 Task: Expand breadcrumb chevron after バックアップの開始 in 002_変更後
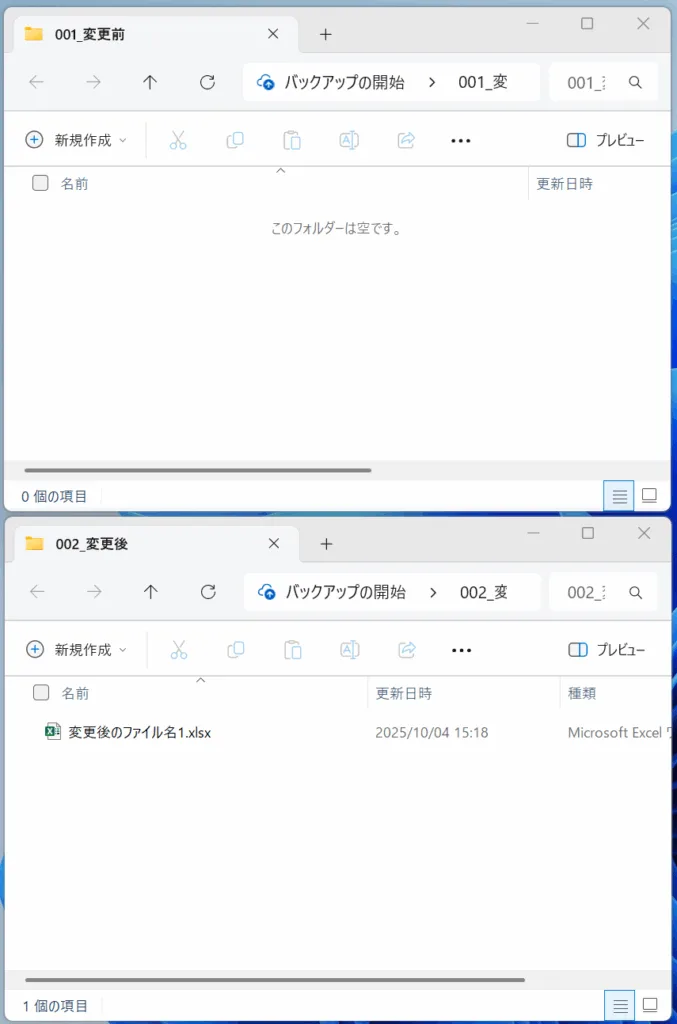[433, 592]
